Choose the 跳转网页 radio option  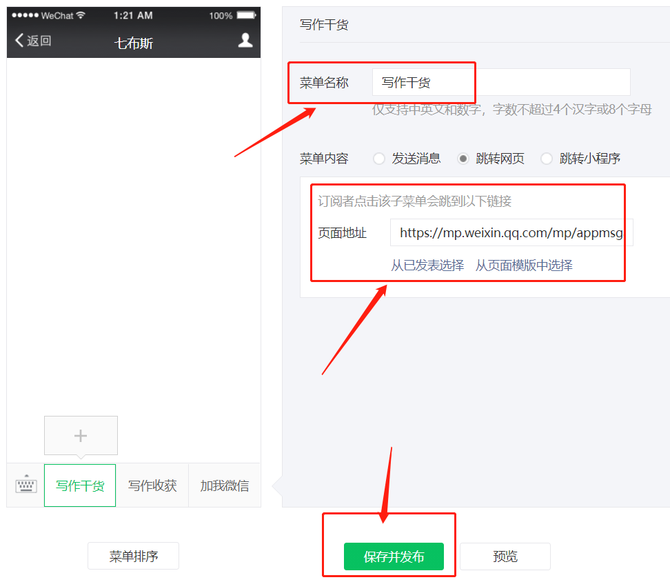tap(463, 159)
